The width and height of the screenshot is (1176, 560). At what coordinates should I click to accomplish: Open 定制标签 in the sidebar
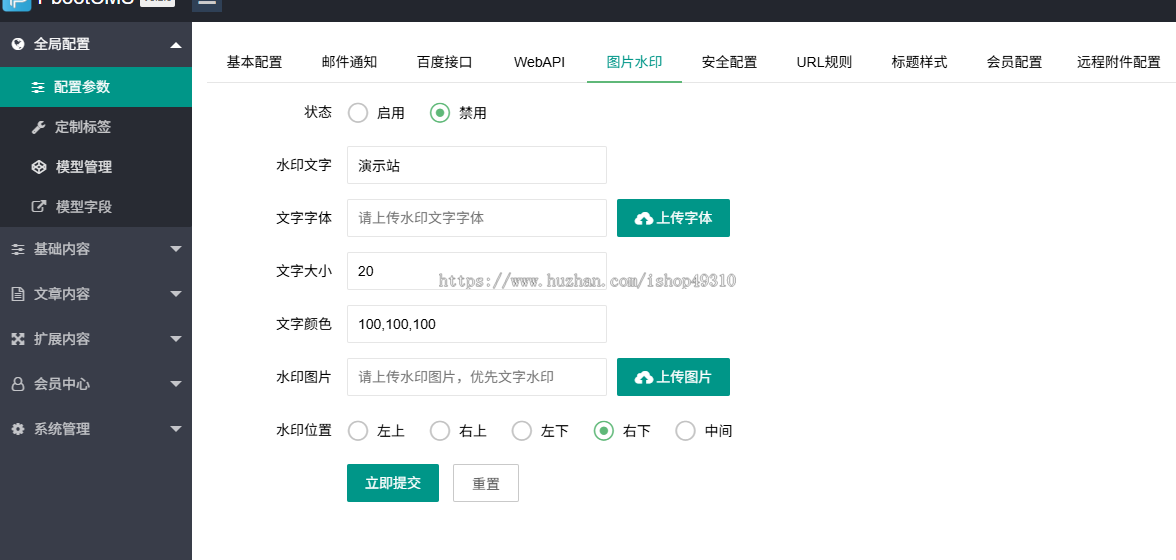96,127
